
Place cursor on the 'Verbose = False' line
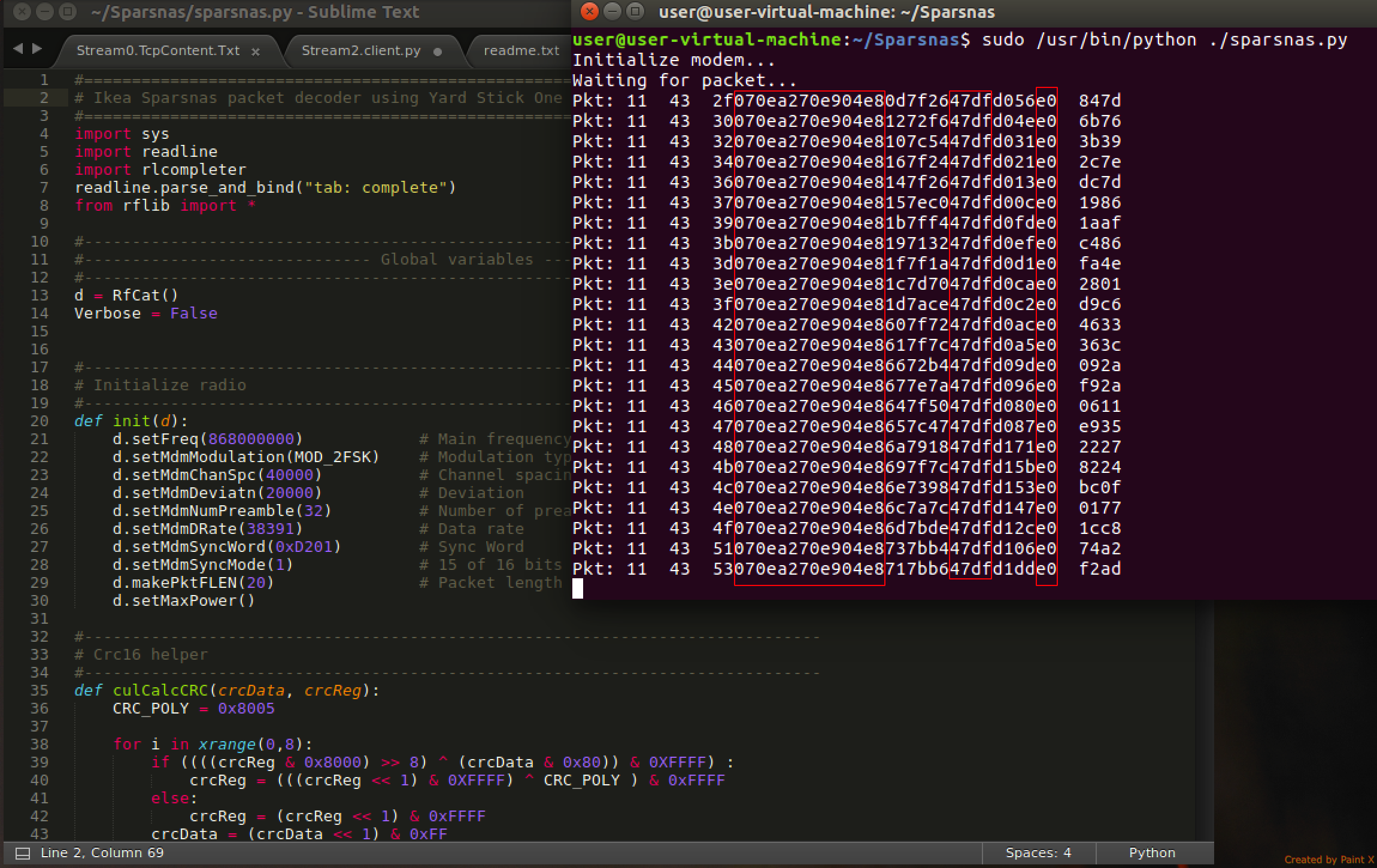point(145,313)
